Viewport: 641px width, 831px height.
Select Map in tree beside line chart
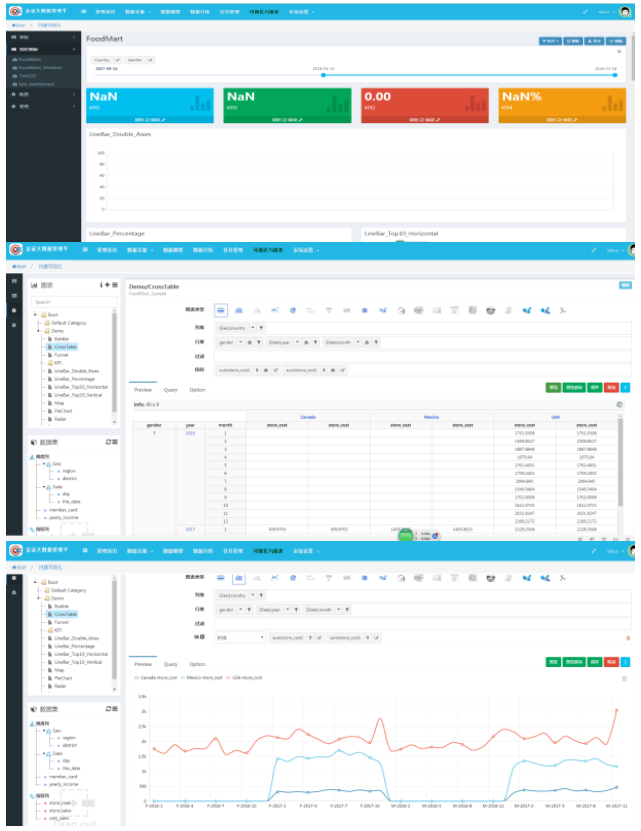(x=59, y=670)
